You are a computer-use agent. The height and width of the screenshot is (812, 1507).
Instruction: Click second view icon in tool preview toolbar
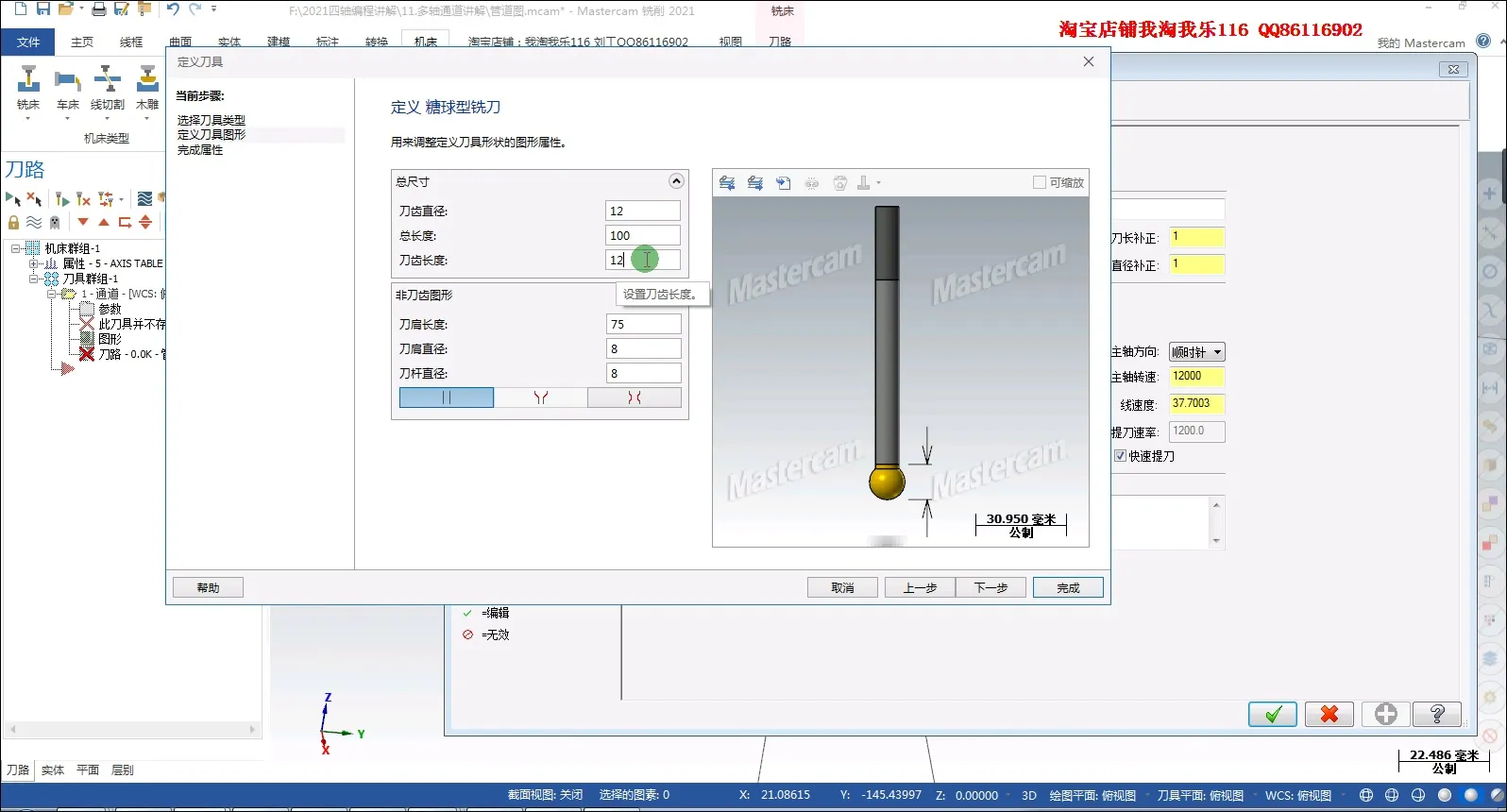coord(755,183)
